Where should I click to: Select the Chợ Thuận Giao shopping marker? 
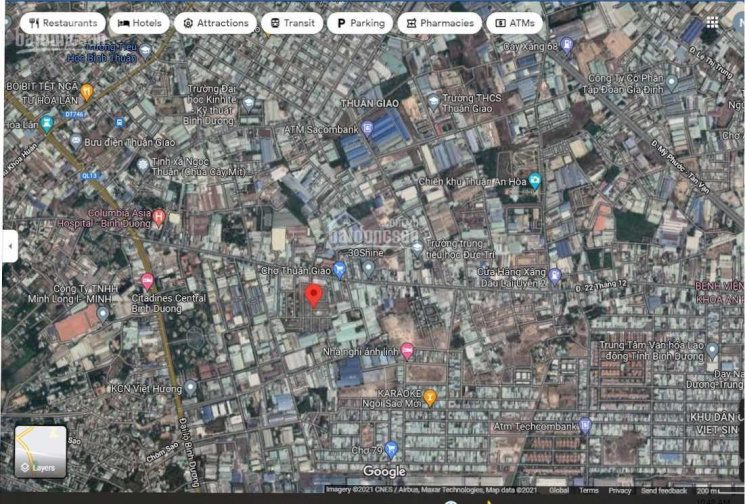tap(340, 268)
